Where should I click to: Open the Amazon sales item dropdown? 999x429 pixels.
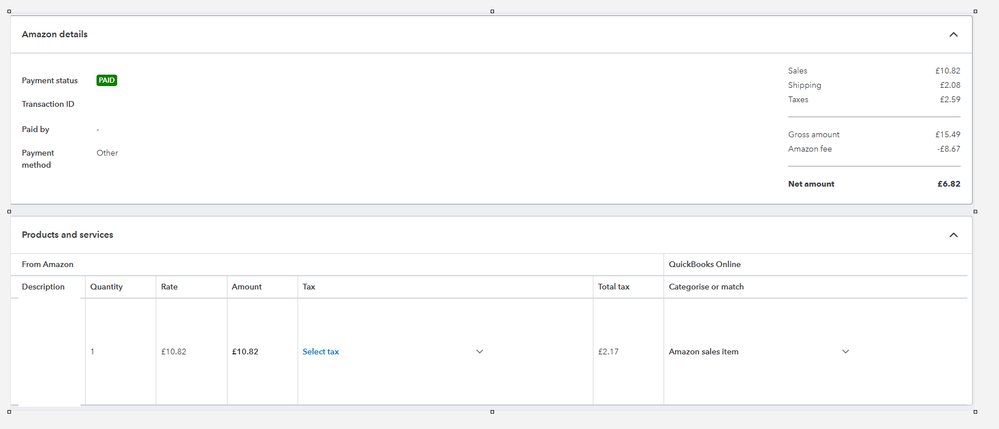click(845, 351)
